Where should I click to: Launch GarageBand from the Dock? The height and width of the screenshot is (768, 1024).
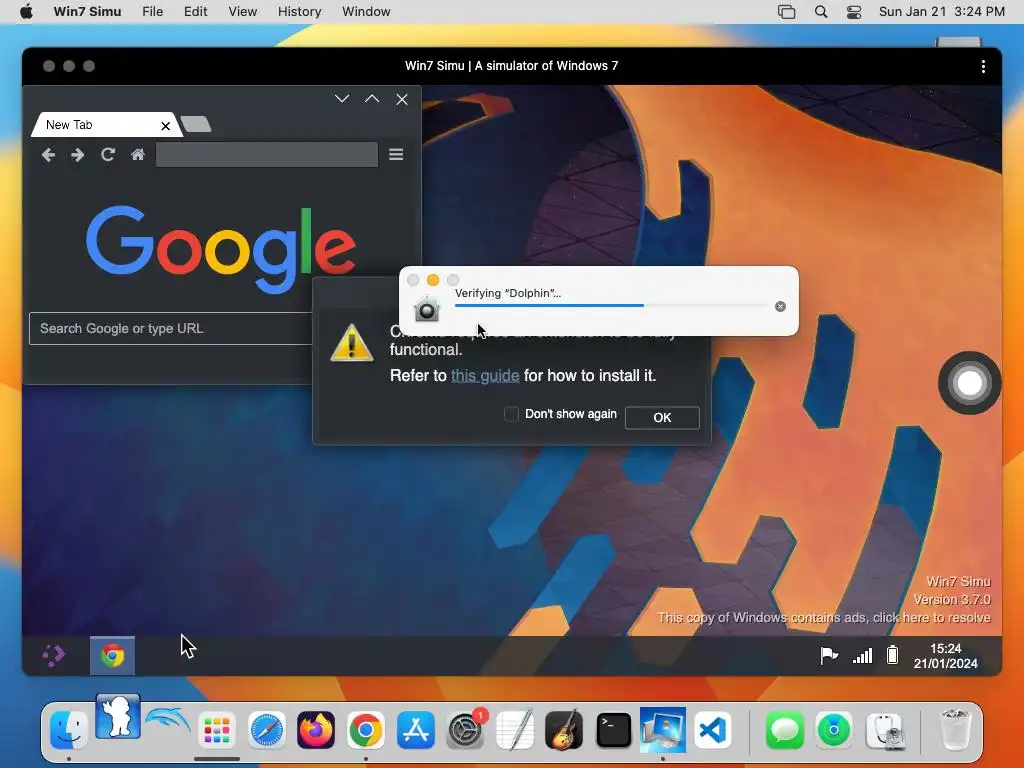[x=564, y=729]
